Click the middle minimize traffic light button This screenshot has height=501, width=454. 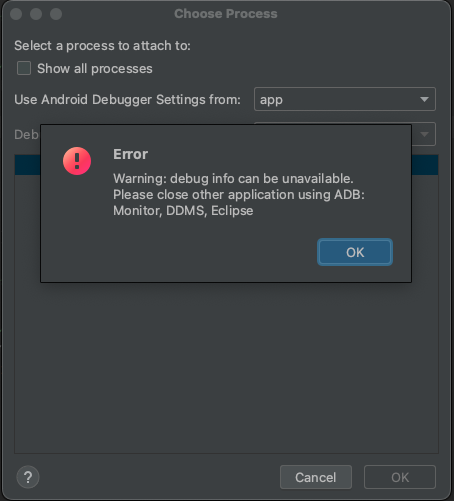click(36, 14)
